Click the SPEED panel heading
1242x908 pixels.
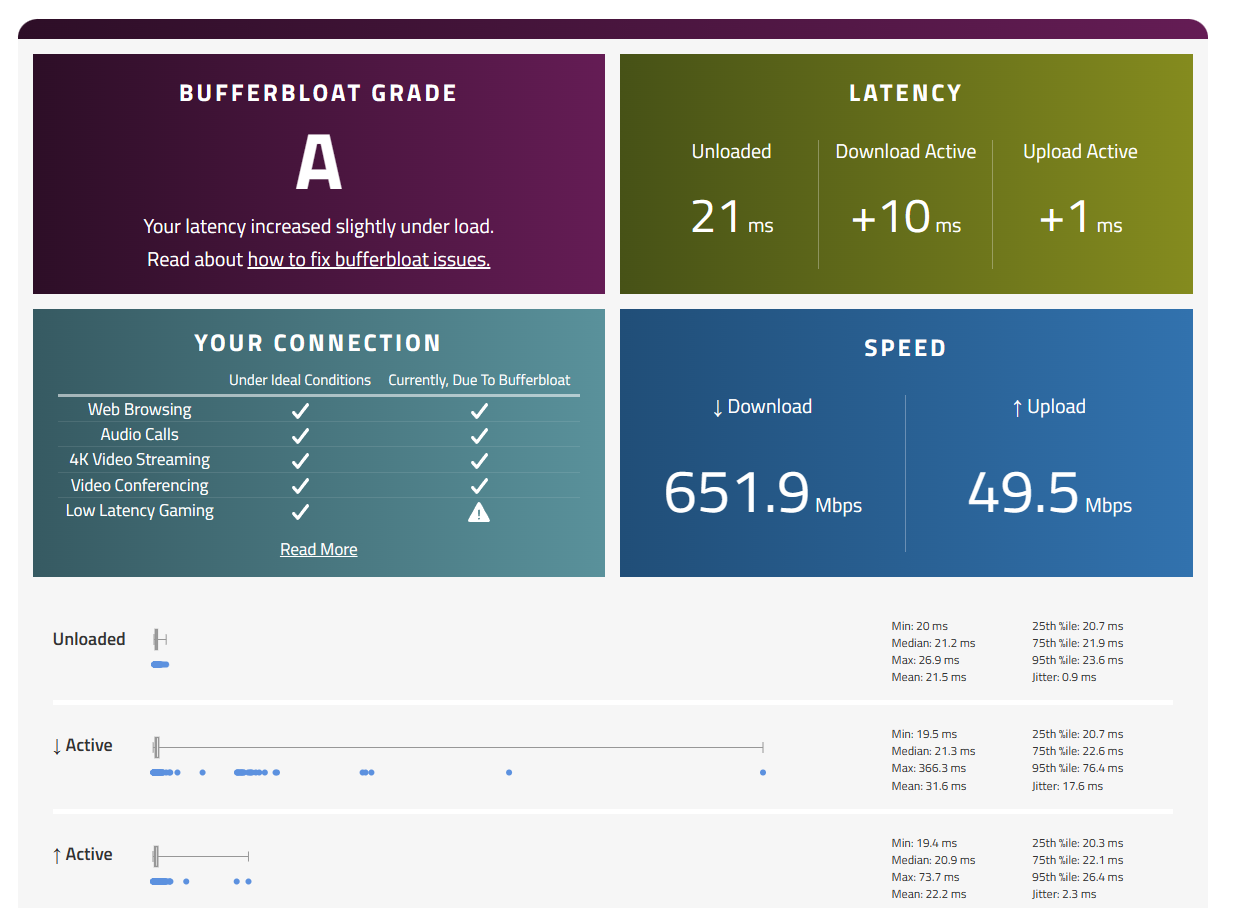point(906,348)
